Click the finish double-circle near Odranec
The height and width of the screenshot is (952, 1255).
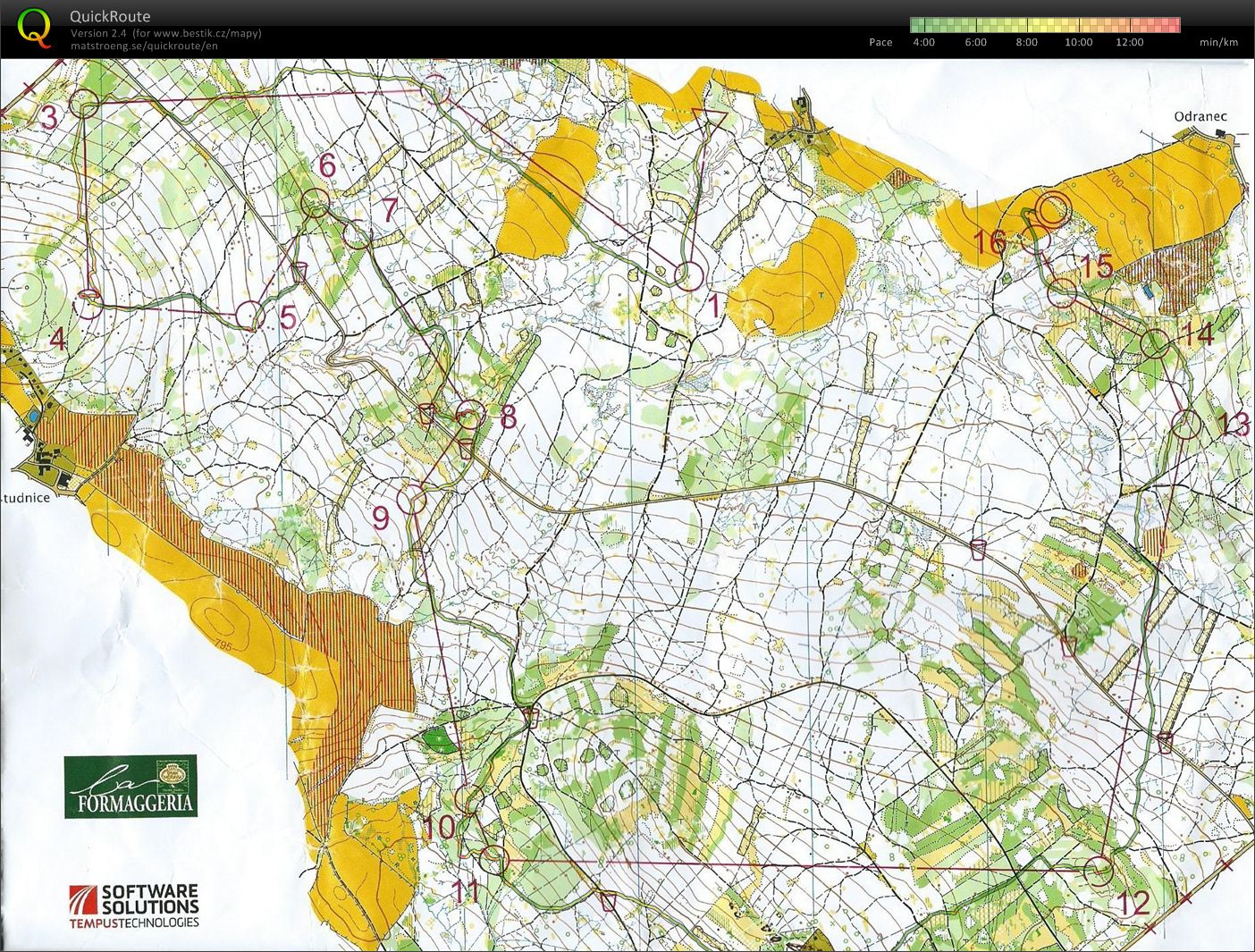tap(1053, 209)
